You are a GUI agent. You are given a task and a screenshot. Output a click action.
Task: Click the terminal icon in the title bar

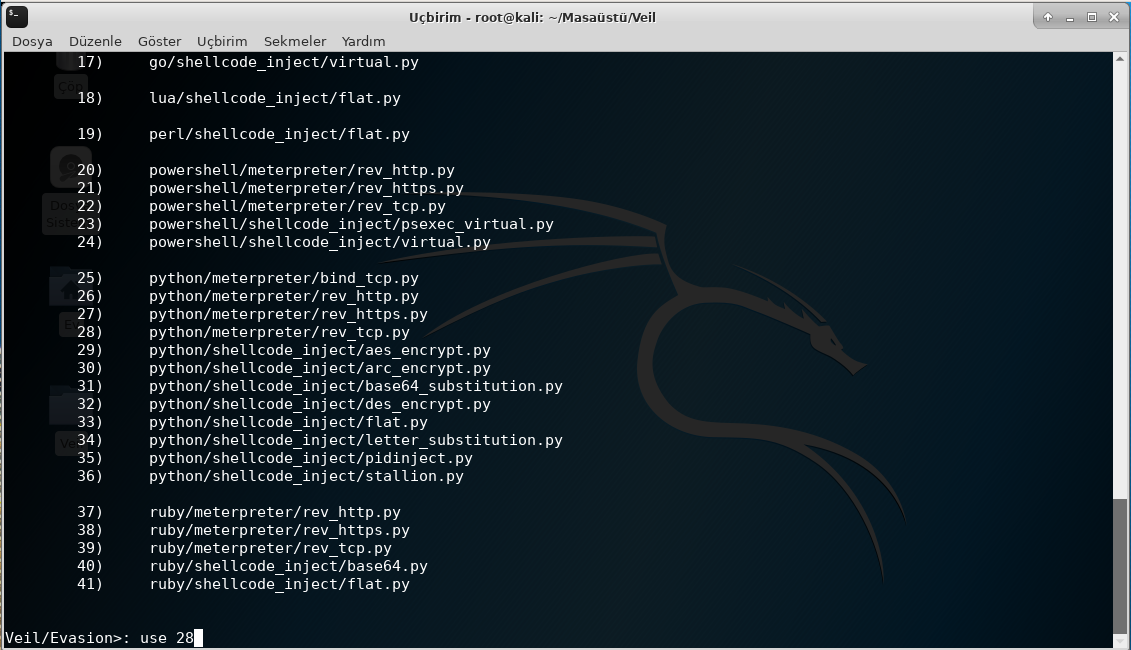[17, 17]
